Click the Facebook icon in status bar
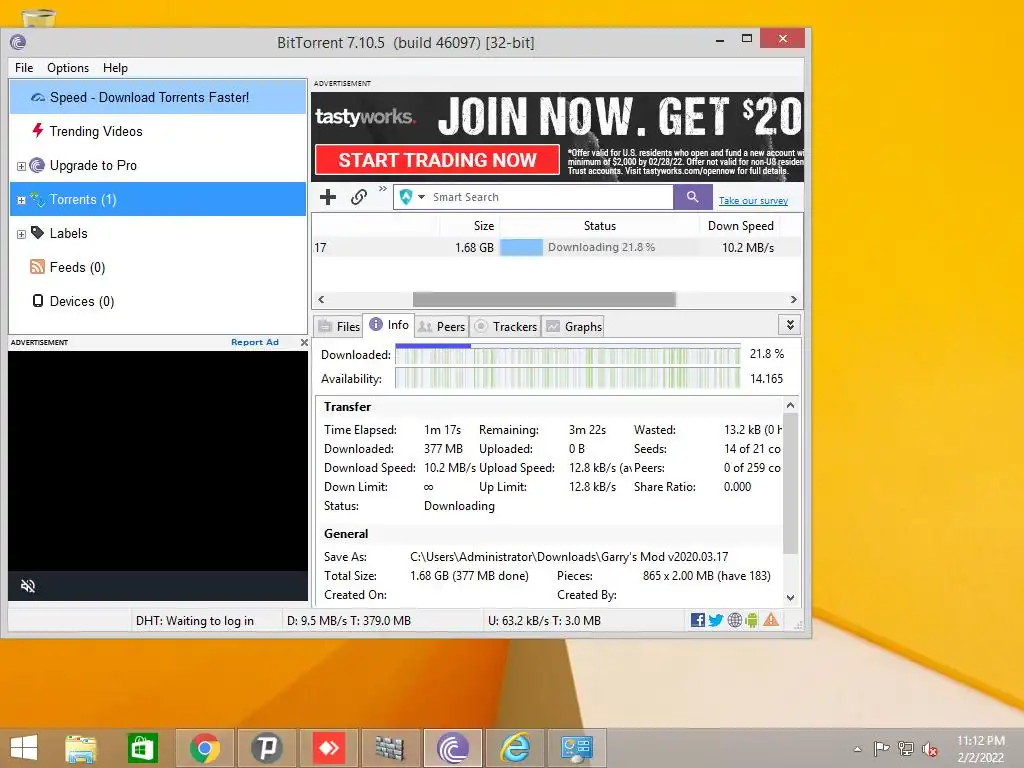1024x768 pixels. click(697, 620)
